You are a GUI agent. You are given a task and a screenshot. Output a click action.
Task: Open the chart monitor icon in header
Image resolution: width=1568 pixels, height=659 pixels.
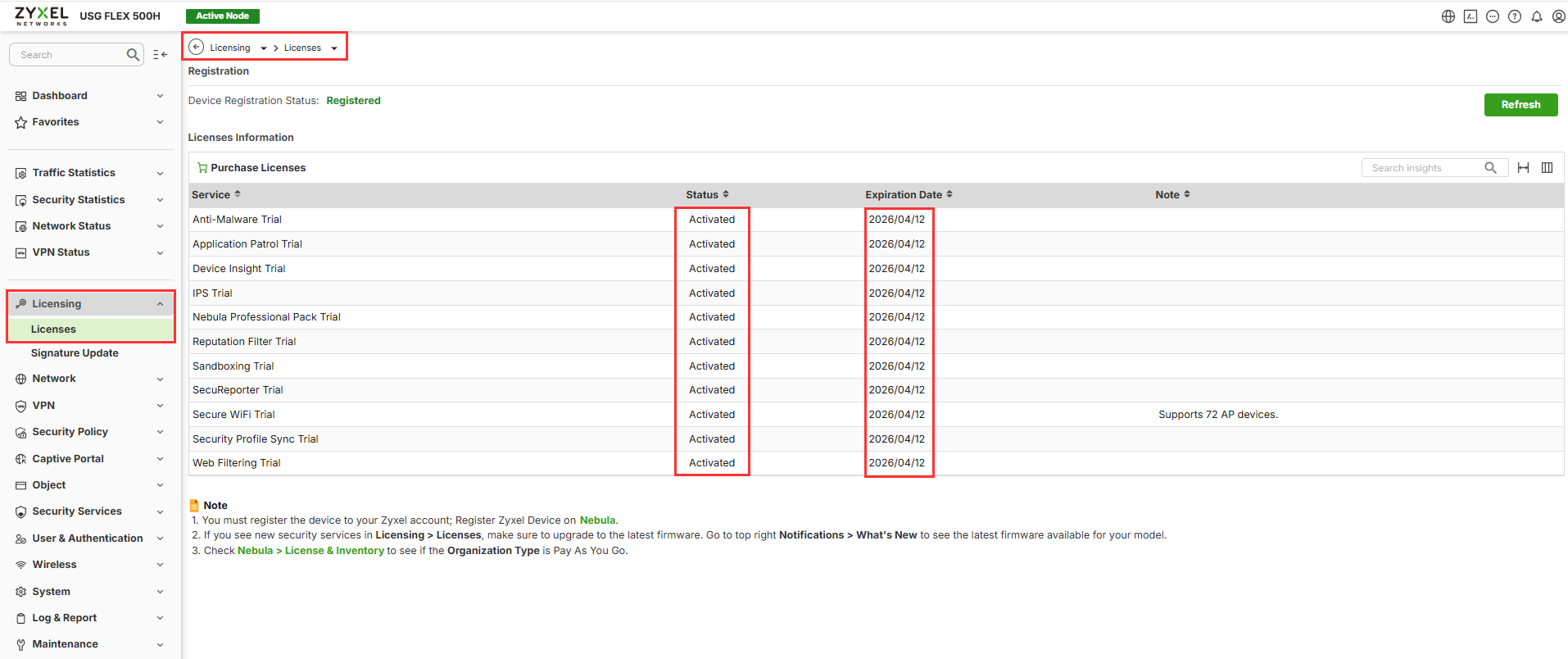(x=1471, y=16)
